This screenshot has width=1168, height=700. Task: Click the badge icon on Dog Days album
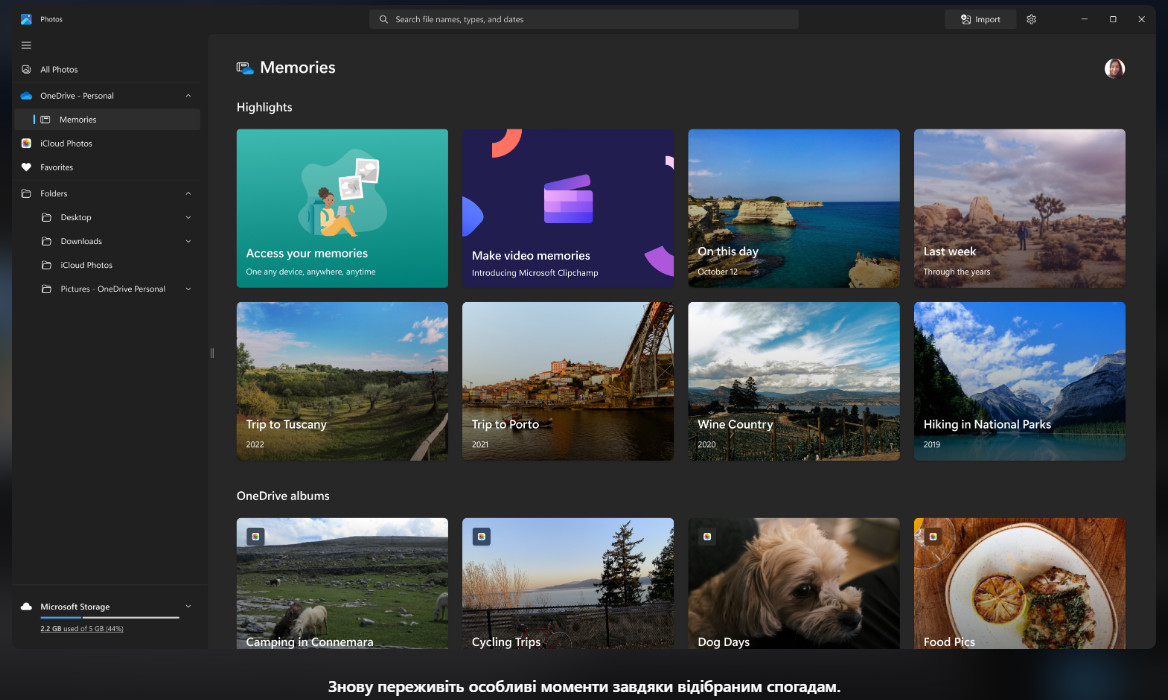tap(707, 537)
